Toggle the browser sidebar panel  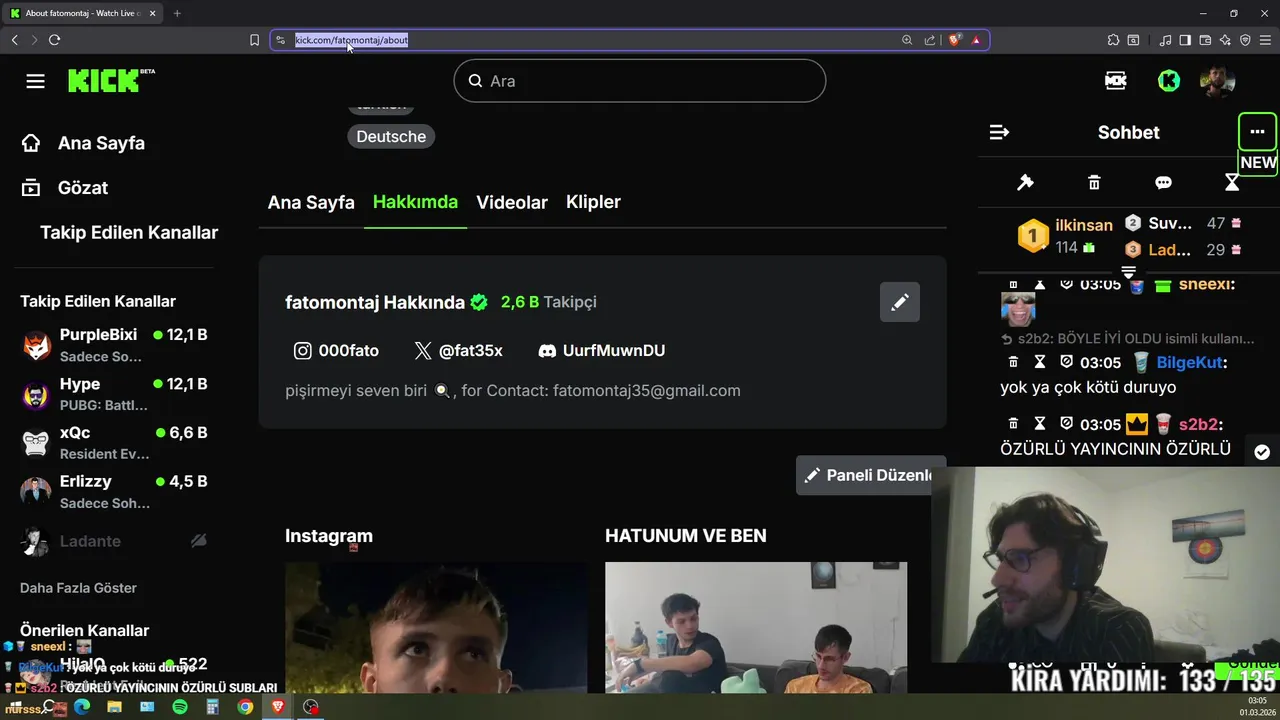click(x=1185, y=40)
